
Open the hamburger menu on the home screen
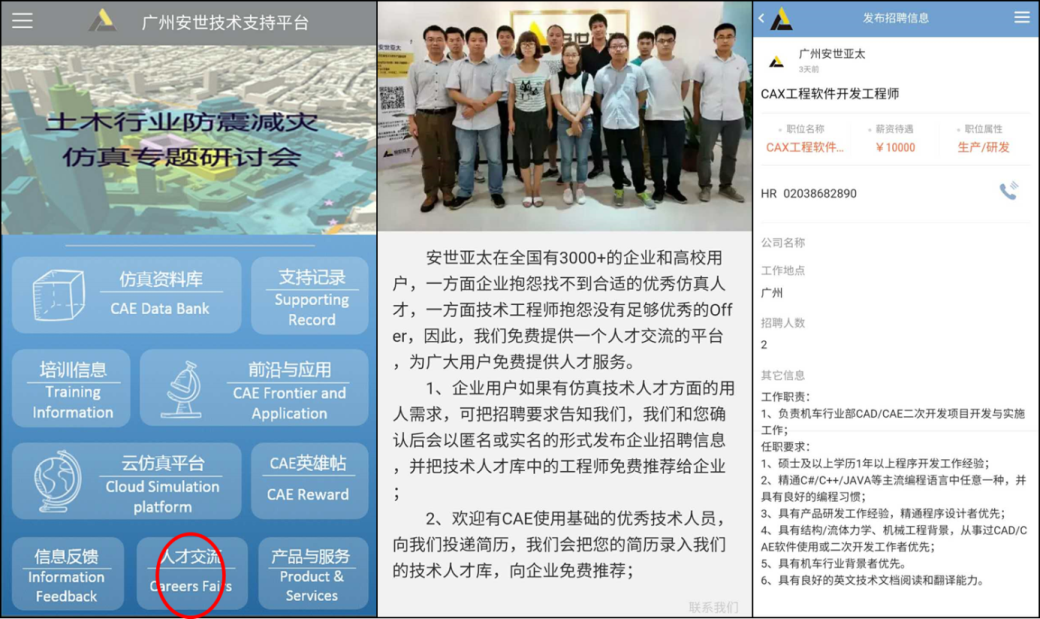pos(22,21)
